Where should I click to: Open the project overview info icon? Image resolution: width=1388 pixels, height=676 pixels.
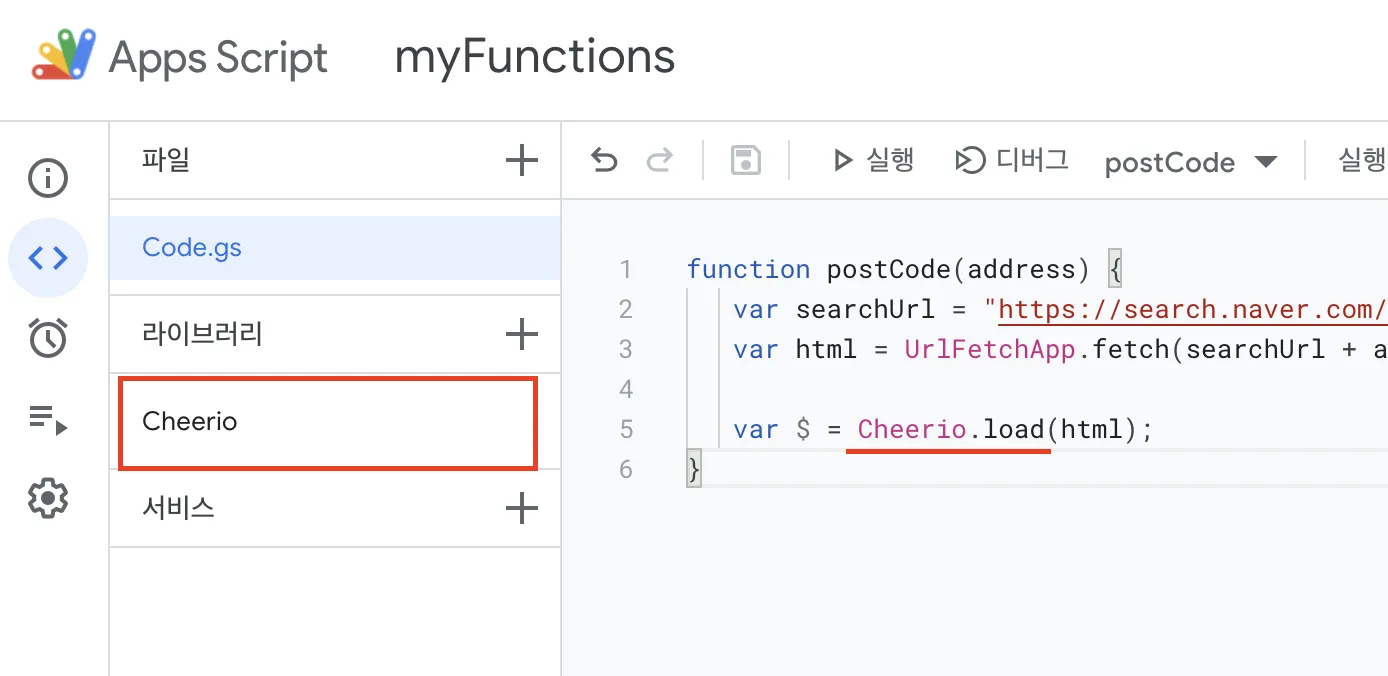(48, 179)
